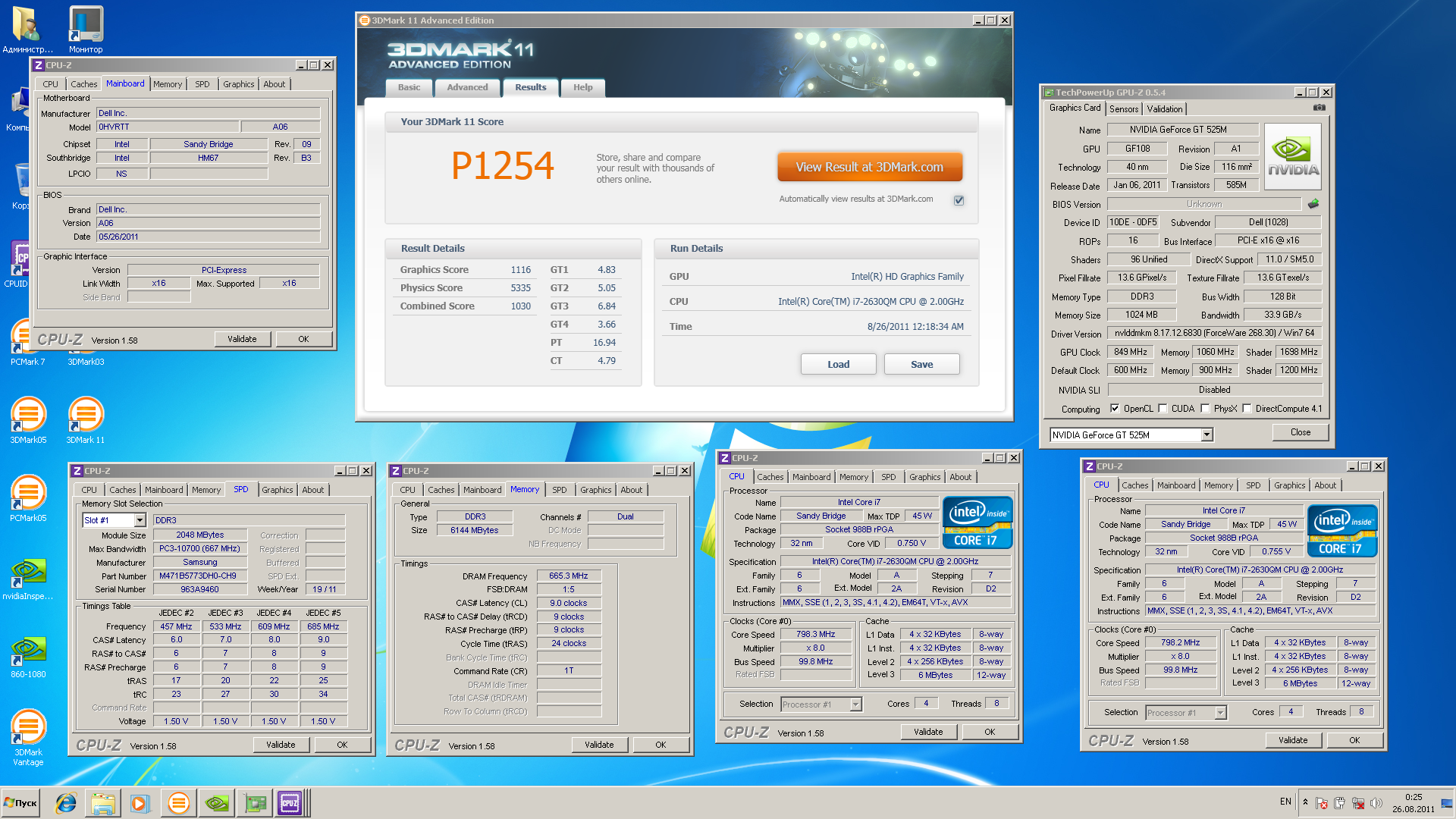Screen dimensions: 1456x819
Task: Switch to the NVIDIA Inspector taskbar button
Action: coord(217,803)
